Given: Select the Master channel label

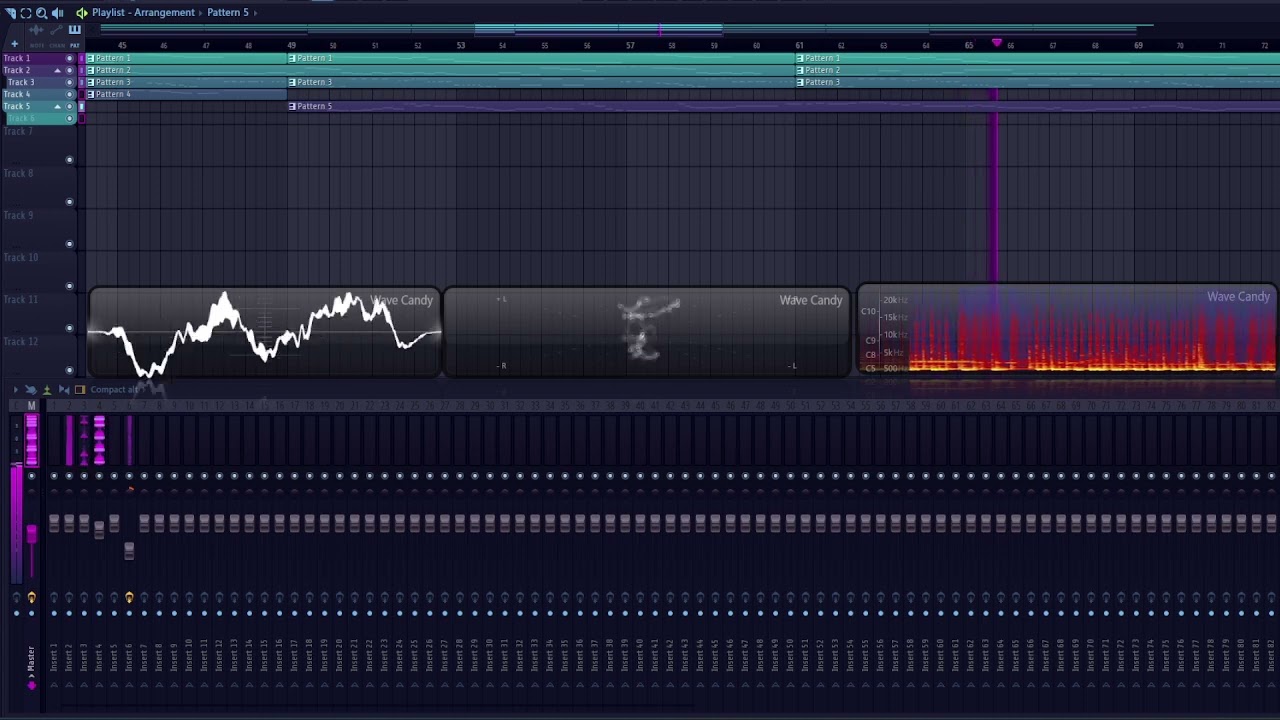Looking at the screenshot, I should click(31, 658).
